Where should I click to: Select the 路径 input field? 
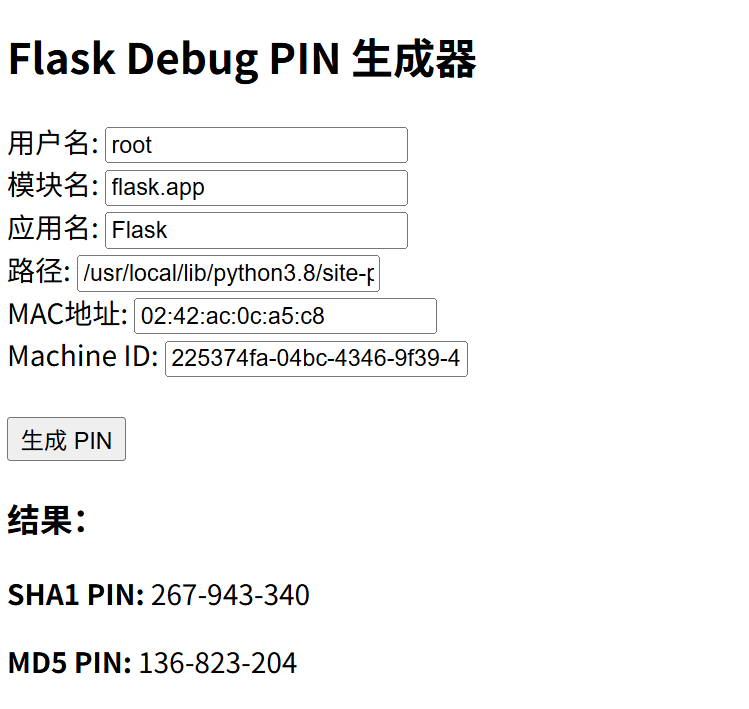coord(228,273)
